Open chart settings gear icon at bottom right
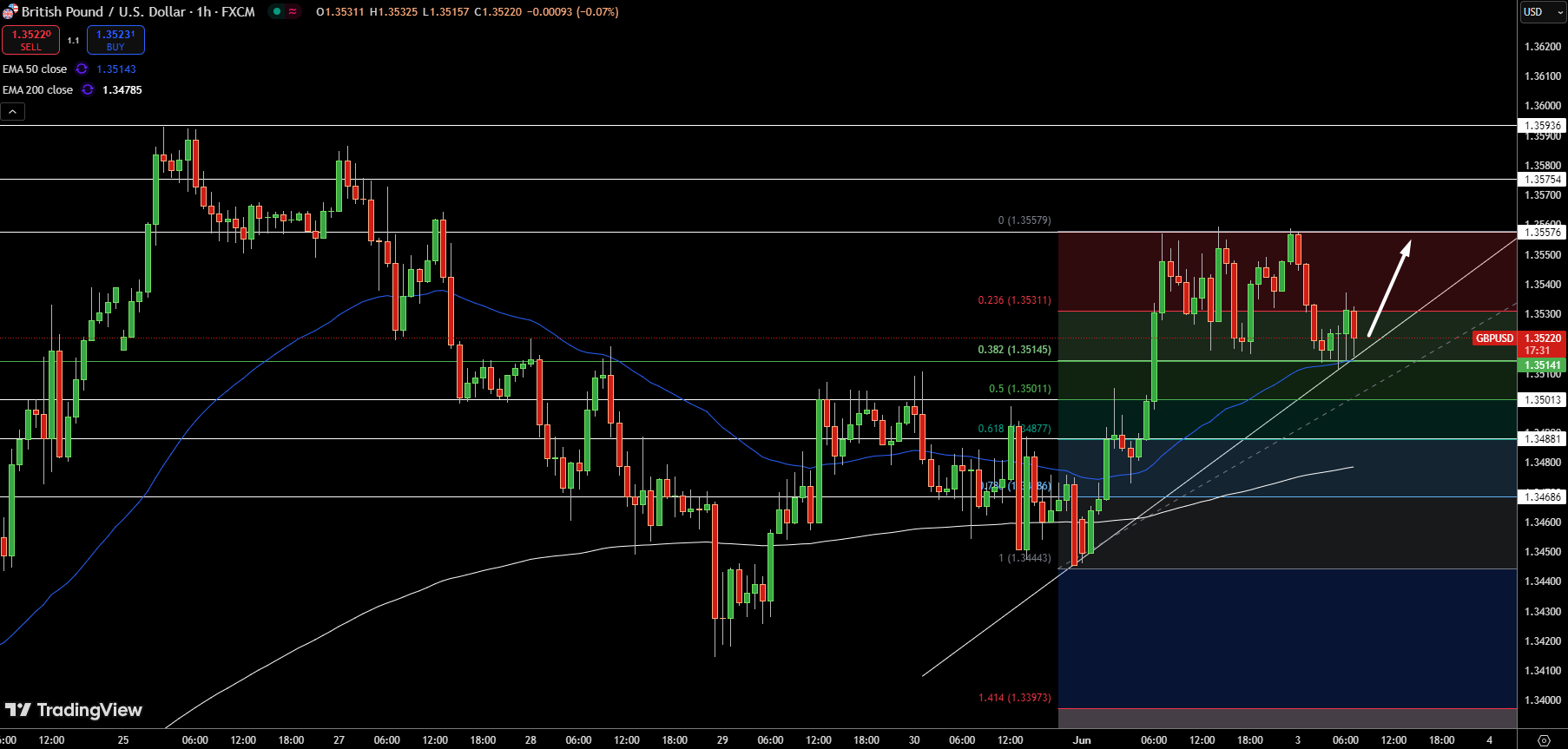Viewport: 1568px width, 749px height. (x=1544, y=740)
